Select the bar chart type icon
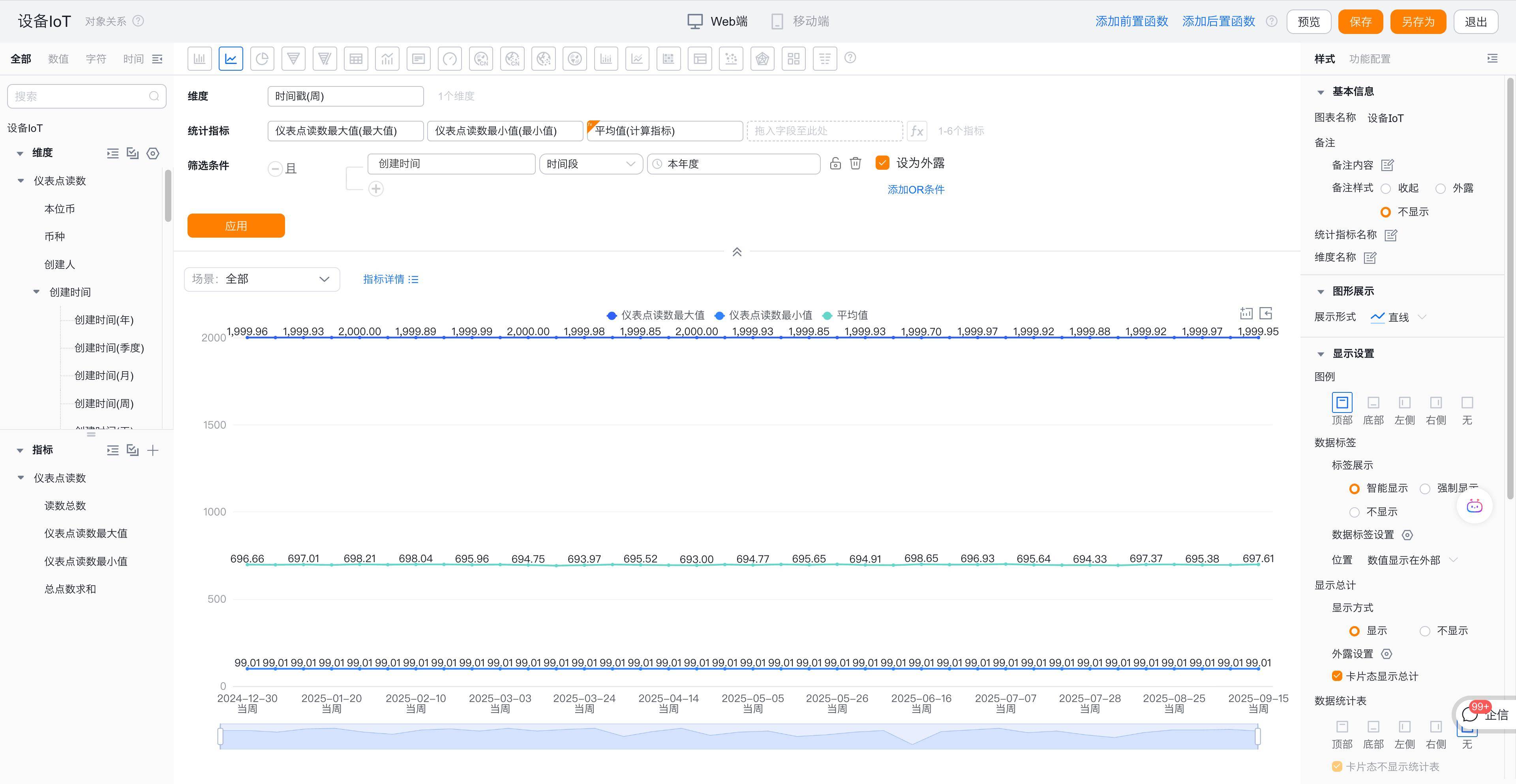This screenshot has height=784, width=1516. pos(199,59)
